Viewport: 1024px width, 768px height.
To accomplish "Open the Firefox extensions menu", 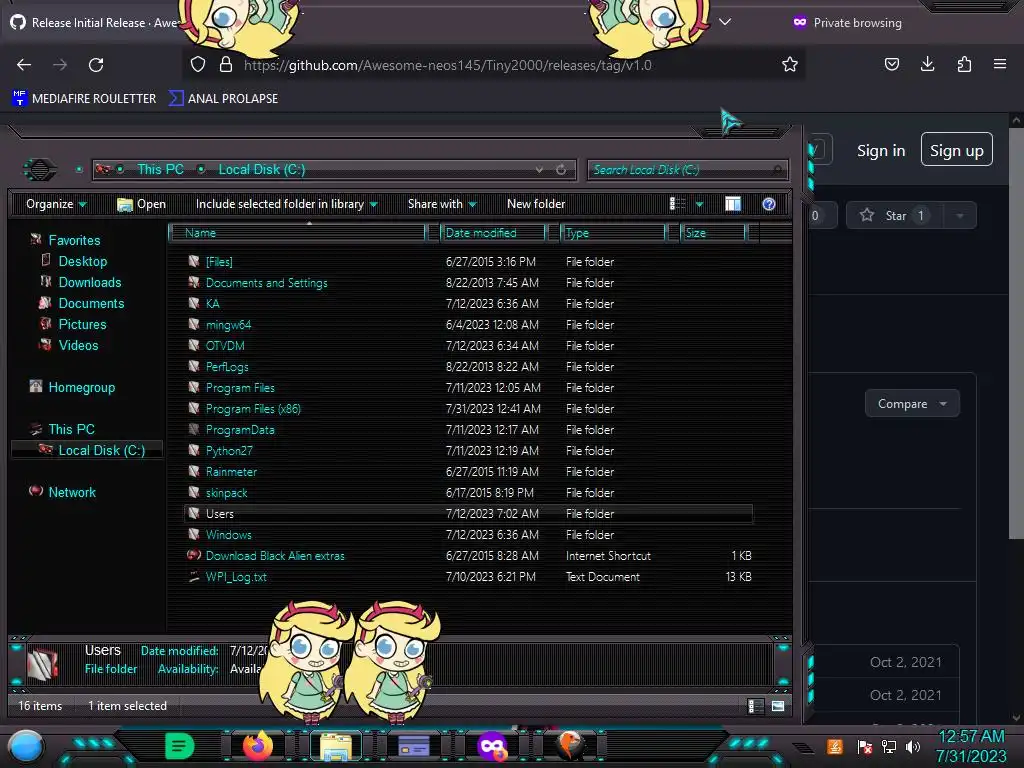I will (964, 64).
